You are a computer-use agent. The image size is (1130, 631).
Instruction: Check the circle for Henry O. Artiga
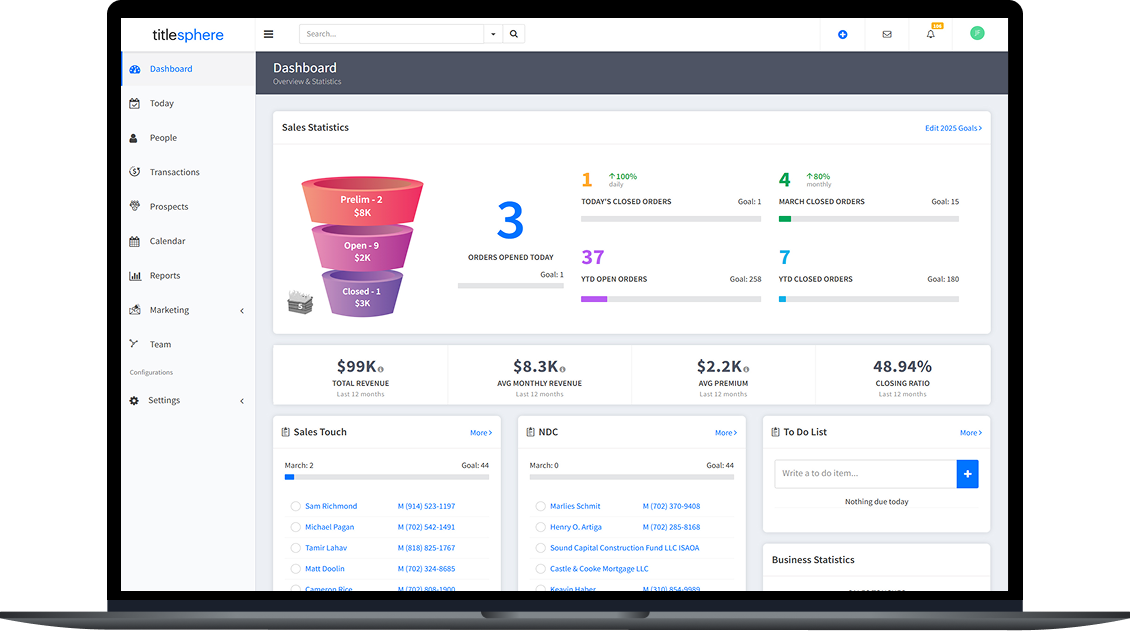(540, 527)
